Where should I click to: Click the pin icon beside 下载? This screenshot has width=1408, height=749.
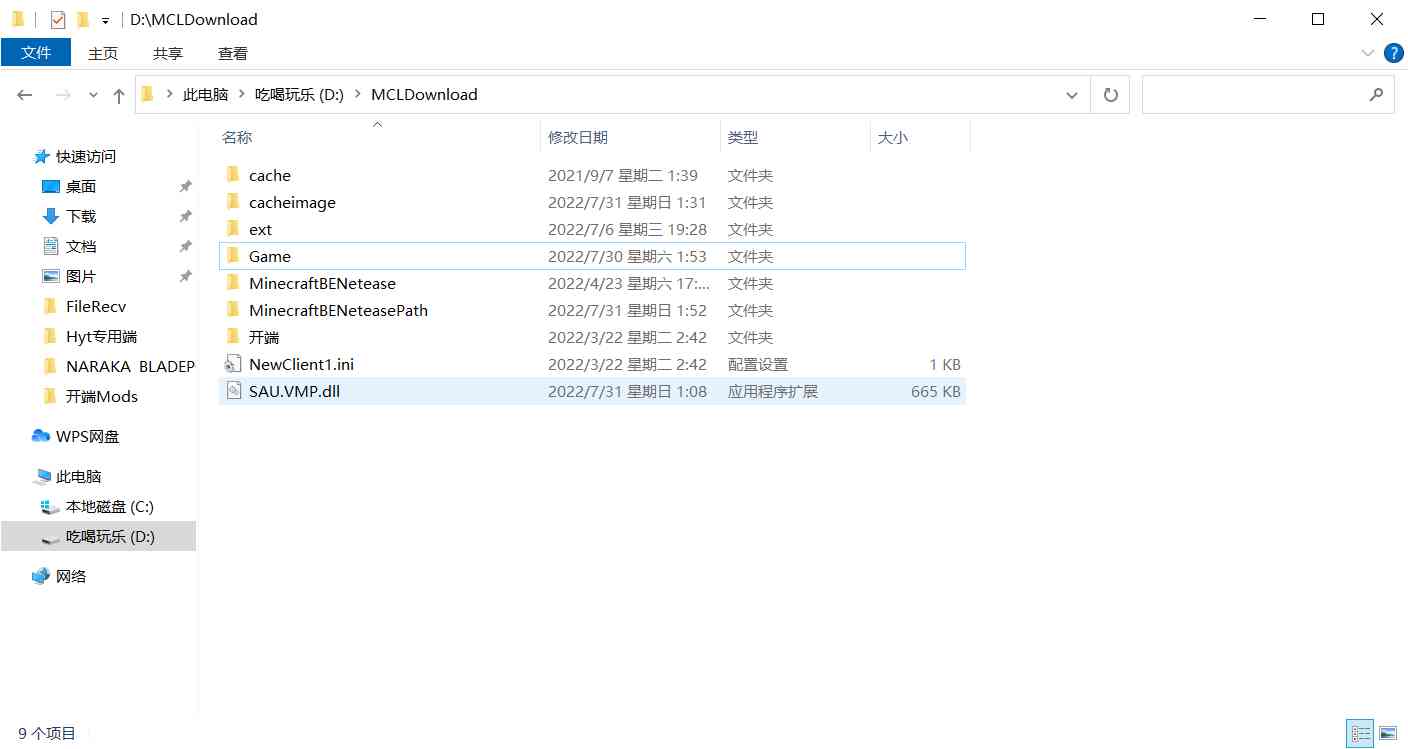point(185,217)
